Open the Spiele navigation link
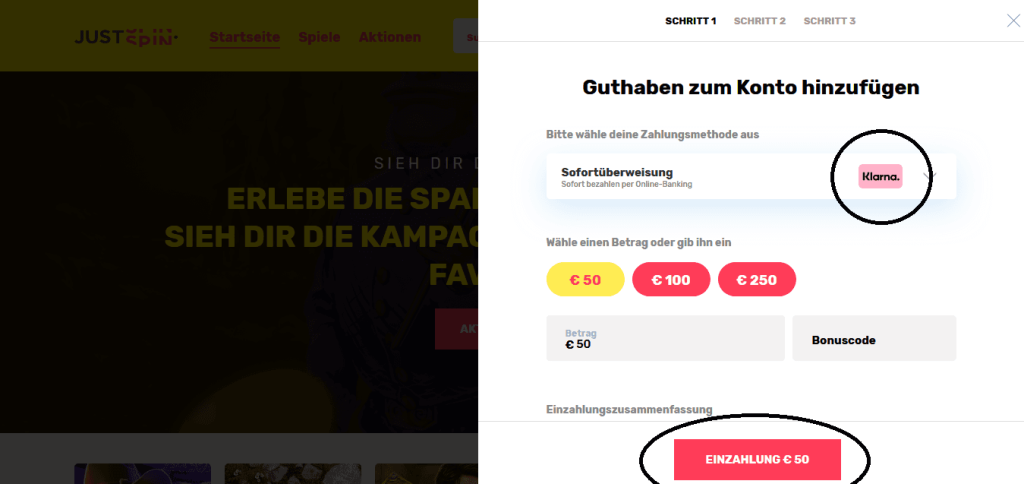The image size is (1024, 484). click(x=319, y=37)
